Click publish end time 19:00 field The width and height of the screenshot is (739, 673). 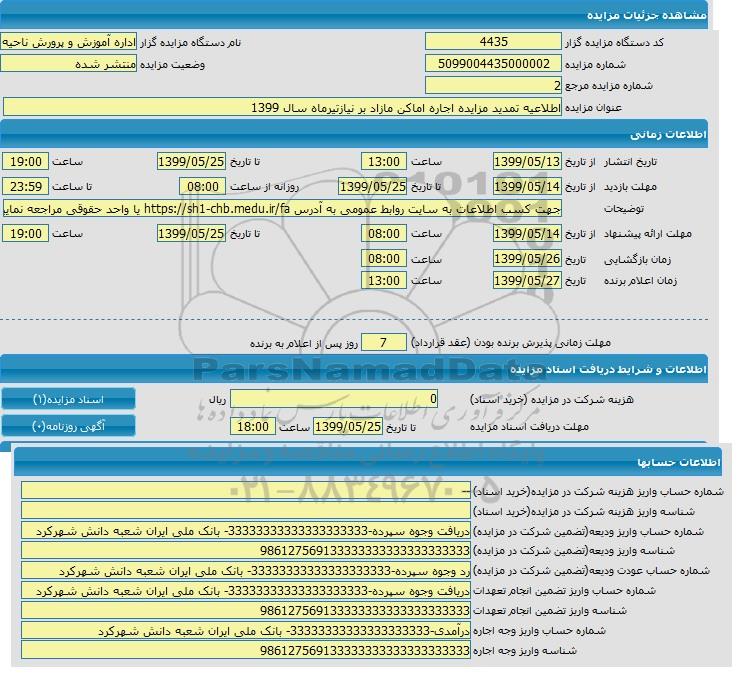click(25, 162)
